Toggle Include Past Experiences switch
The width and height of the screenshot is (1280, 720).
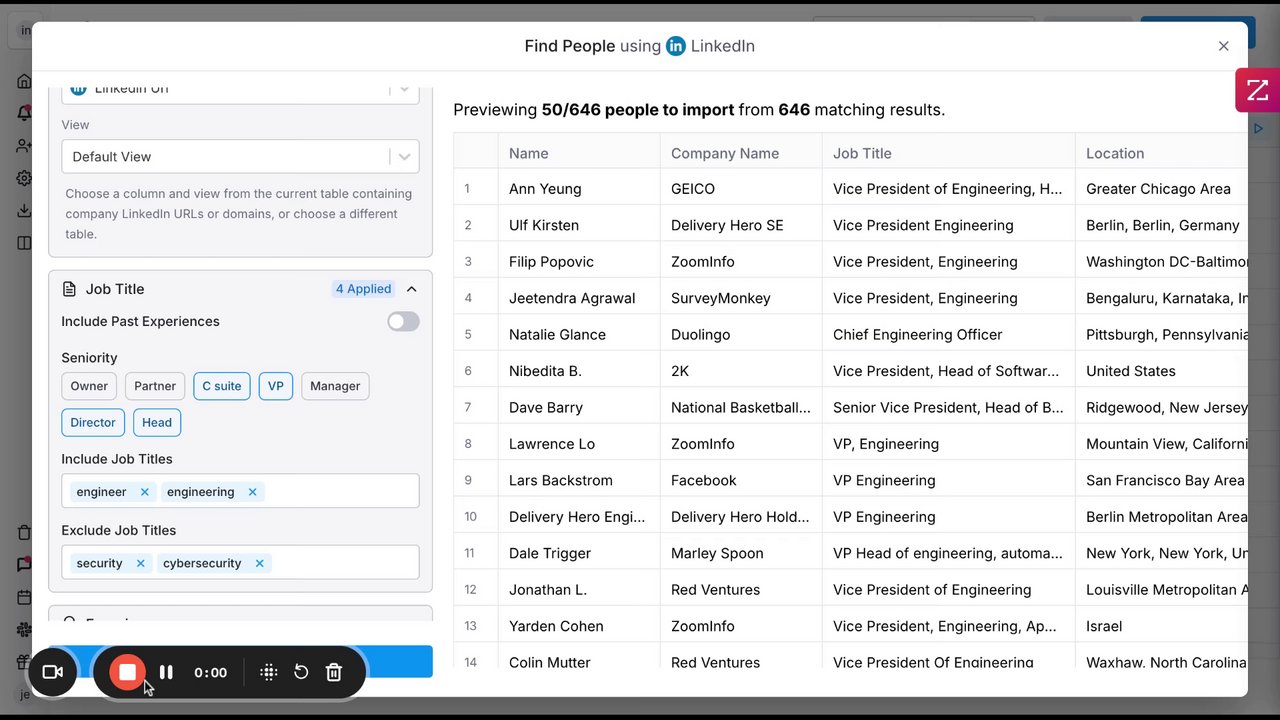click(x=403, y=321)
